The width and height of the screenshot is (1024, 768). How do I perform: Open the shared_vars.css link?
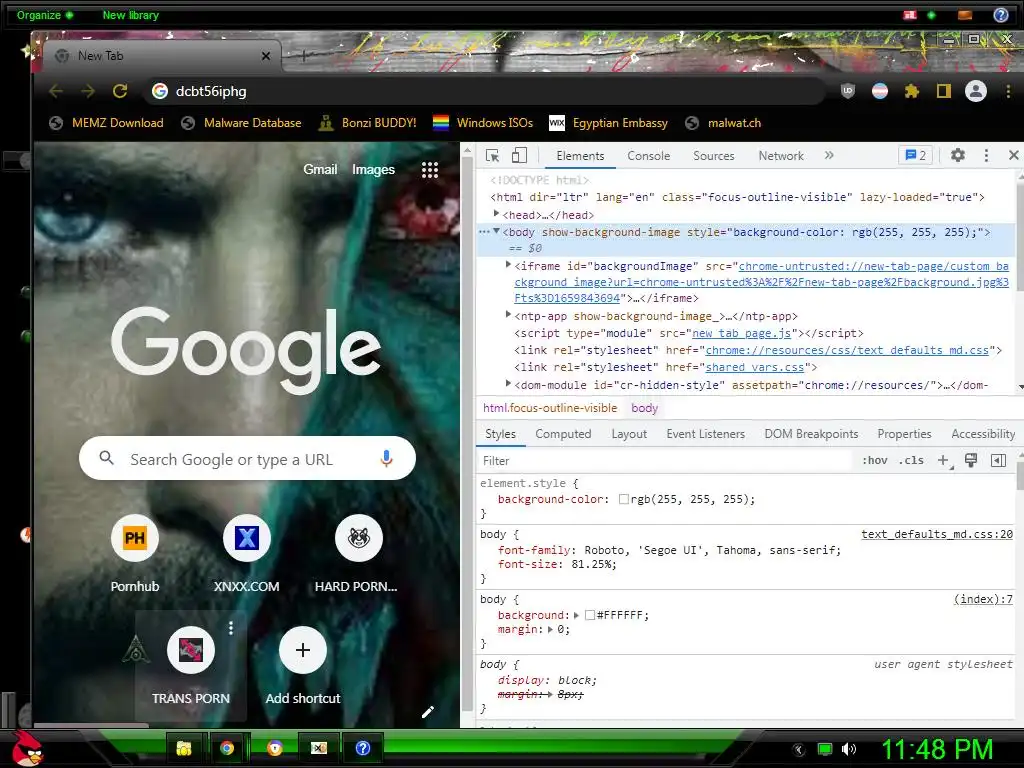point(754,367)
